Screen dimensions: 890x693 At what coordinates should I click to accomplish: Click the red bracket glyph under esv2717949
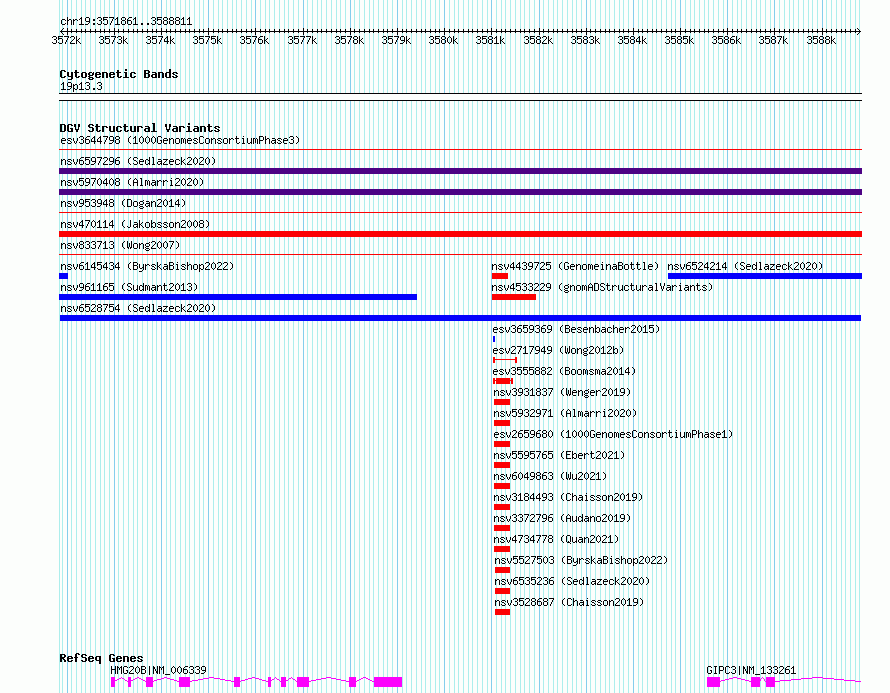click(505, 360)
